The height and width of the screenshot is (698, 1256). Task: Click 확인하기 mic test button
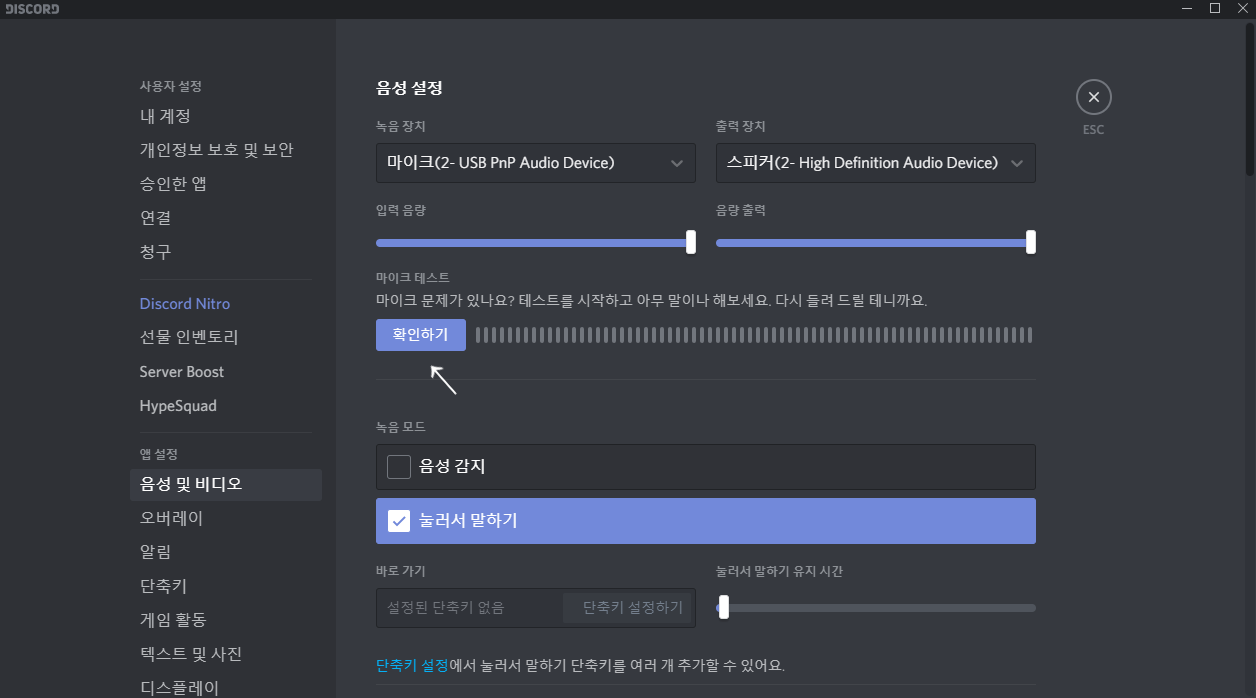pyautogui.click(x=421, y=335)
